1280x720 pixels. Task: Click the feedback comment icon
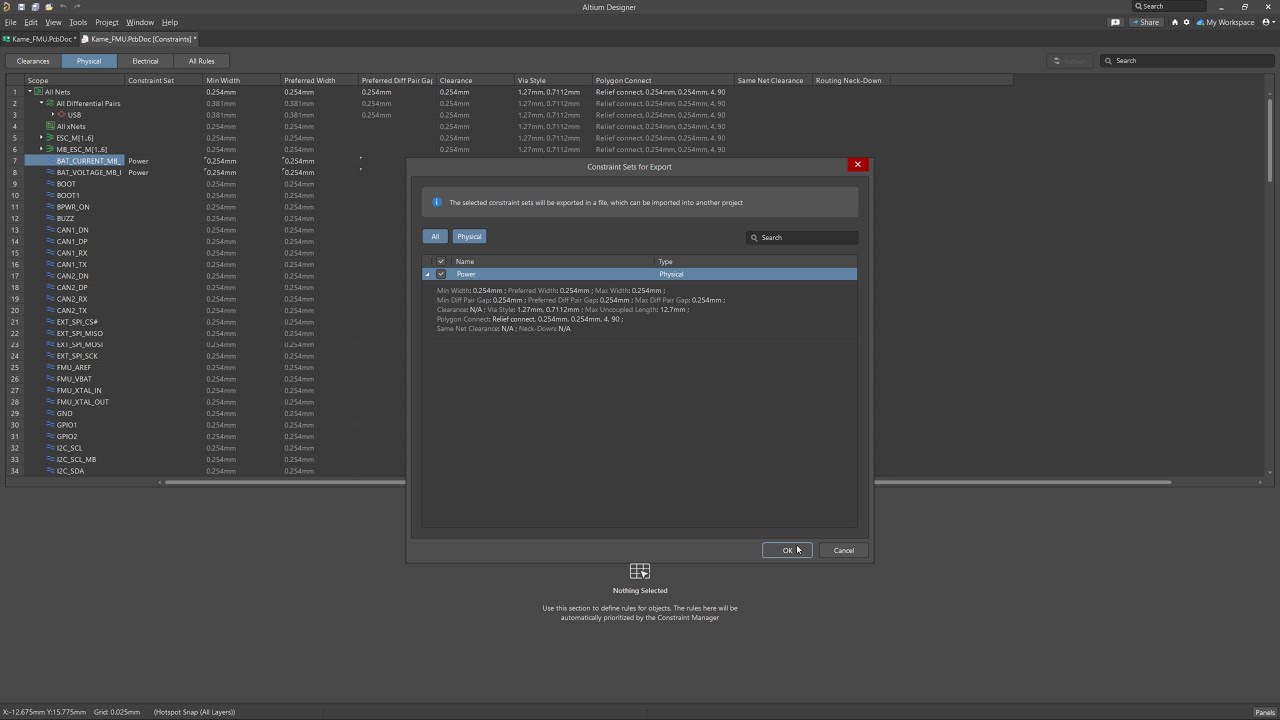[1115, 22]
